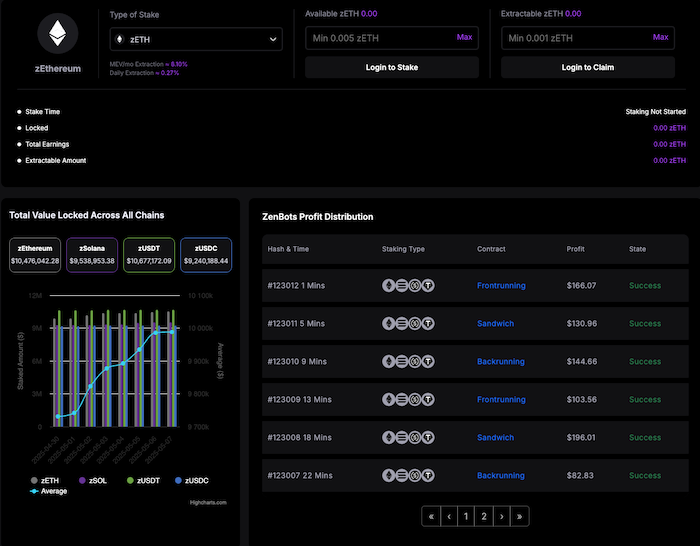Viewport: 700px width, 546px height.
Task: Jump to last page of profit table
Action: (x=520, y=517)
